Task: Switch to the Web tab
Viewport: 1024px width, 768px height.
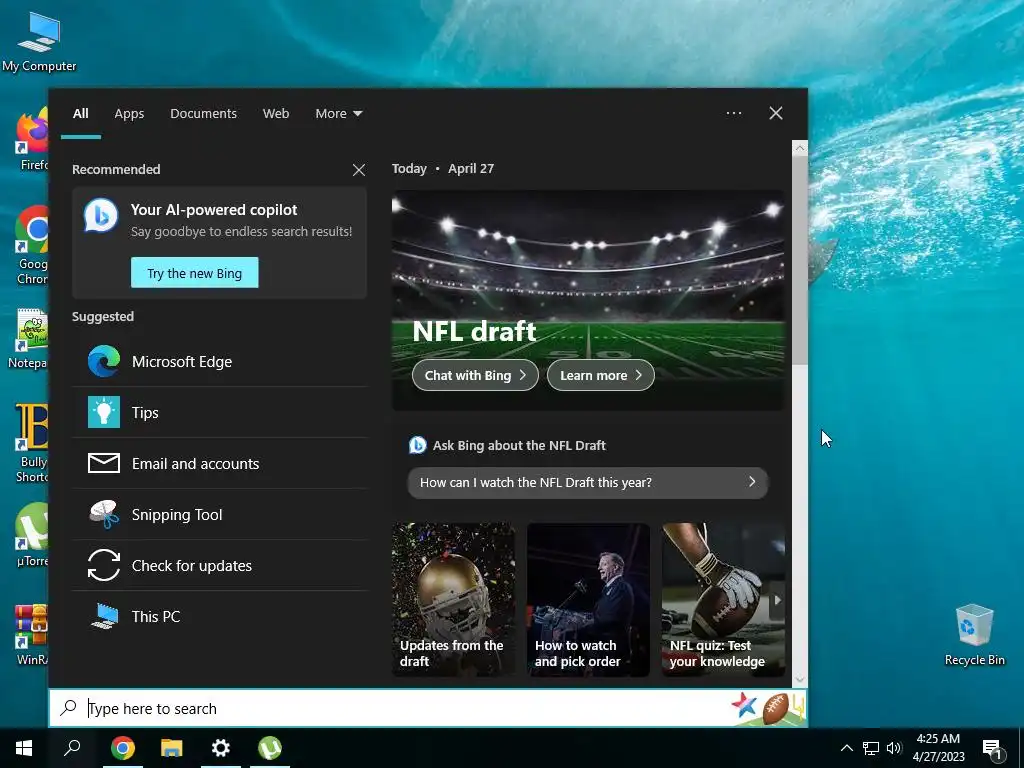Action: tap(276, 113)
